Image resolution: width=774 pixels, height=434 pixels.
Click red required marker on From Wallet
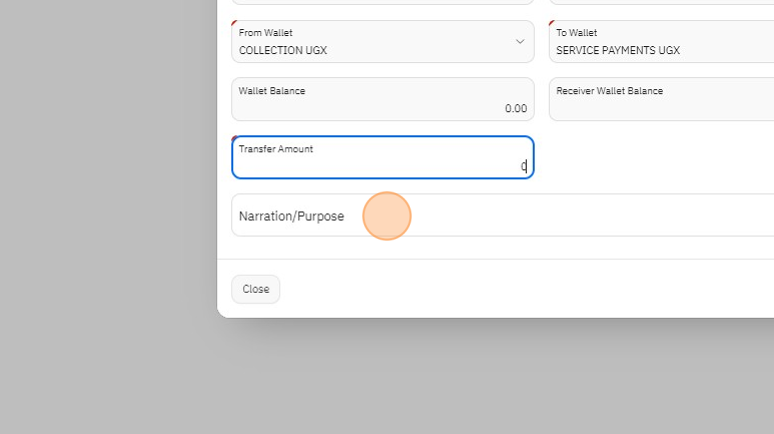click(234, 23)
